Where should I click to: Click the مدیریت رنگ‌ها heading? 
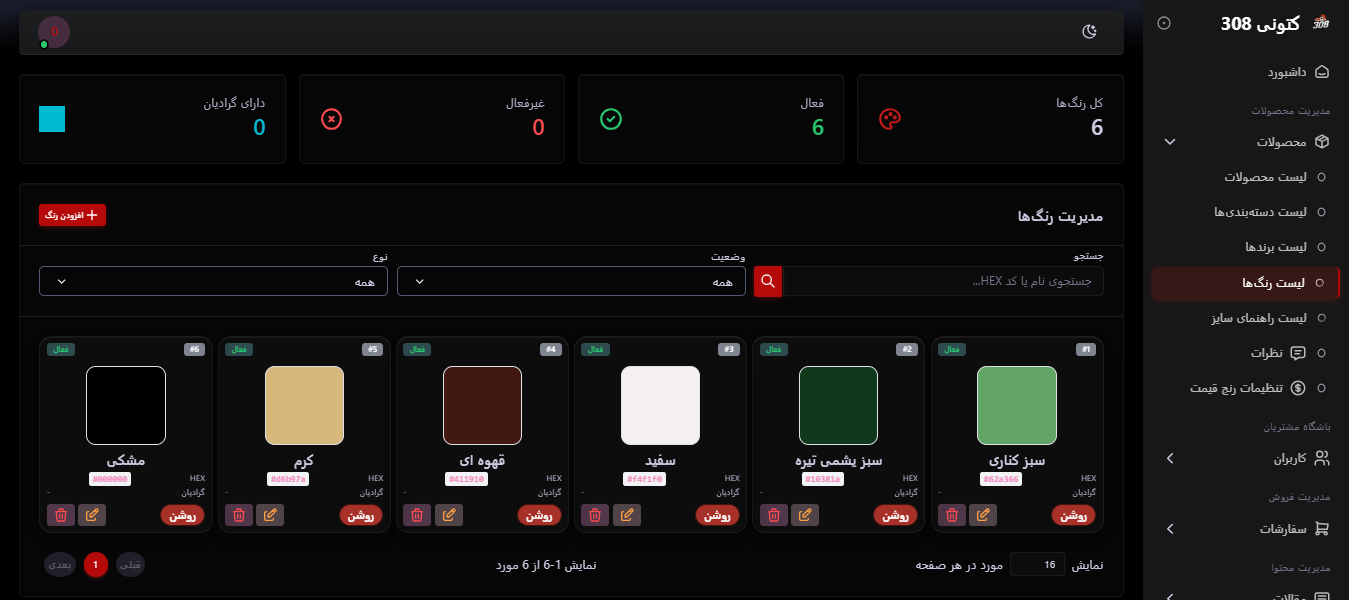(1060, 215)
